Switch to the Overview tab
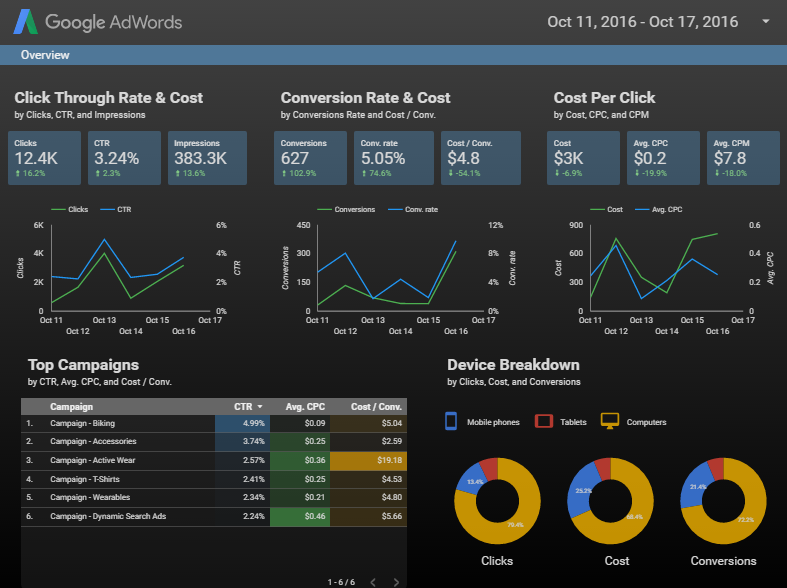Screen dimensions: 787x588 pos(45,55)
